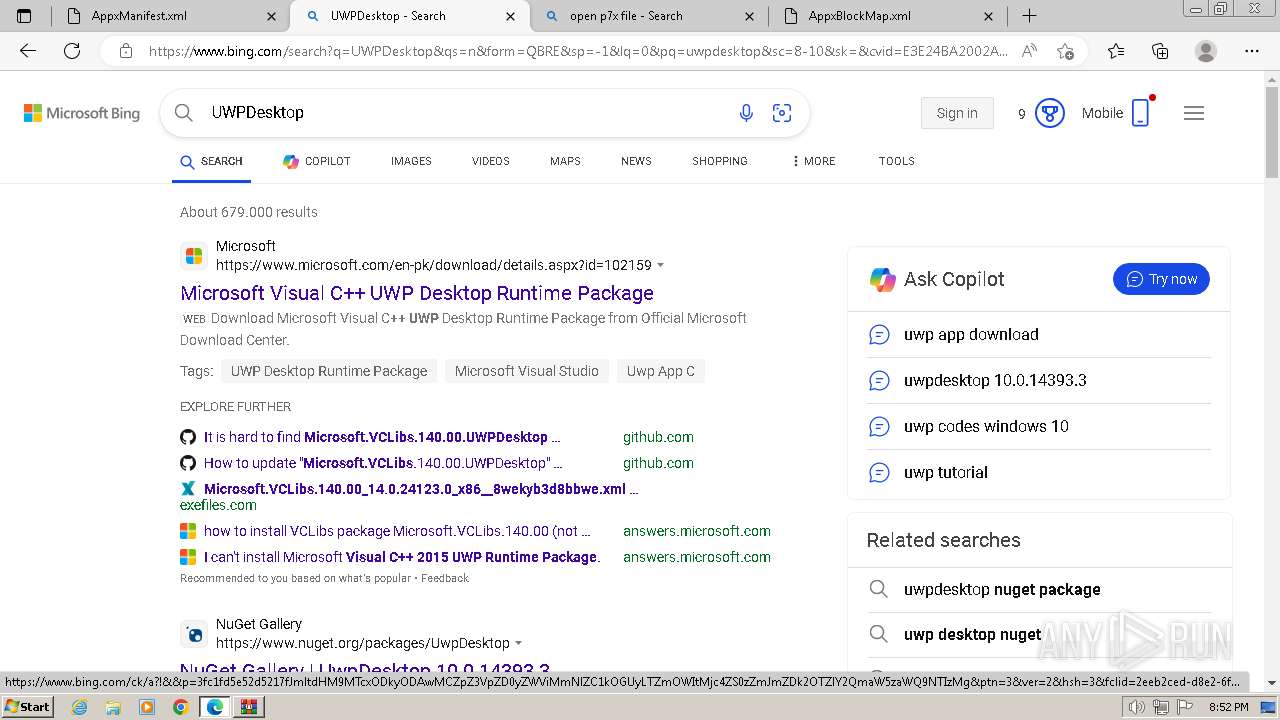This screenshot has width=1280, height=720.
Task: Open Internet Explorer from taskbar
Action: pyautogui.click(x=80, y=707)
